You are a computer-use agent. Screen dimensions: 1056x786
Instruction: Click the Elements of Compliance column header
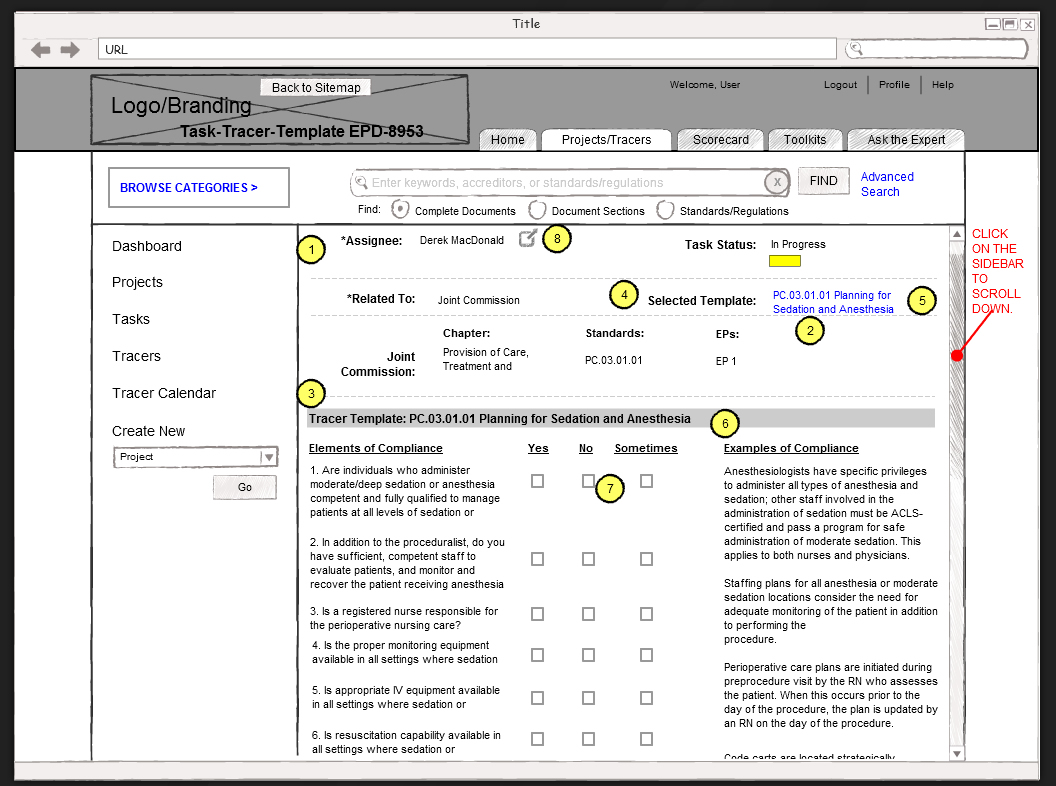376,449
